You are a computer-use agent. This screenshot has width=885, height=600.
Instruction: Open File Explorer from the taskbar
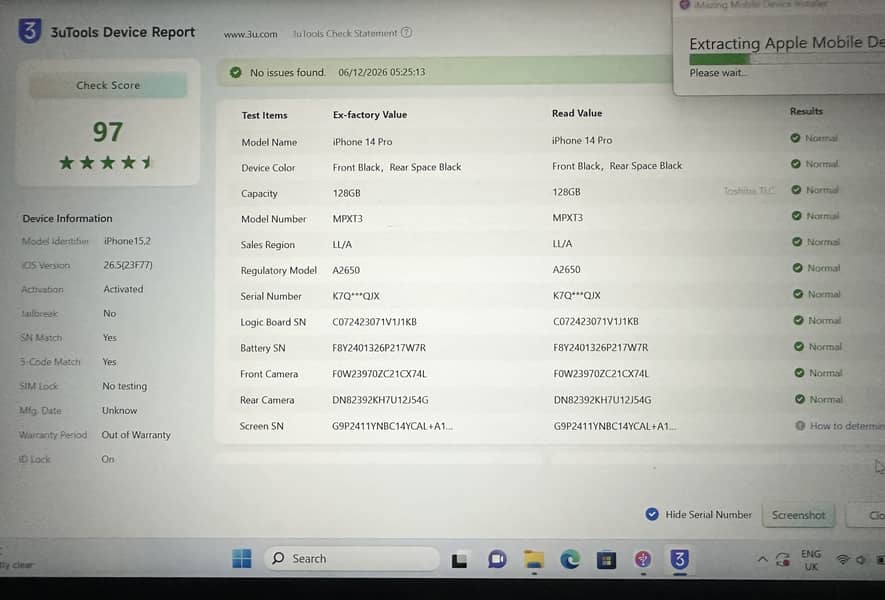coord(533,559)
